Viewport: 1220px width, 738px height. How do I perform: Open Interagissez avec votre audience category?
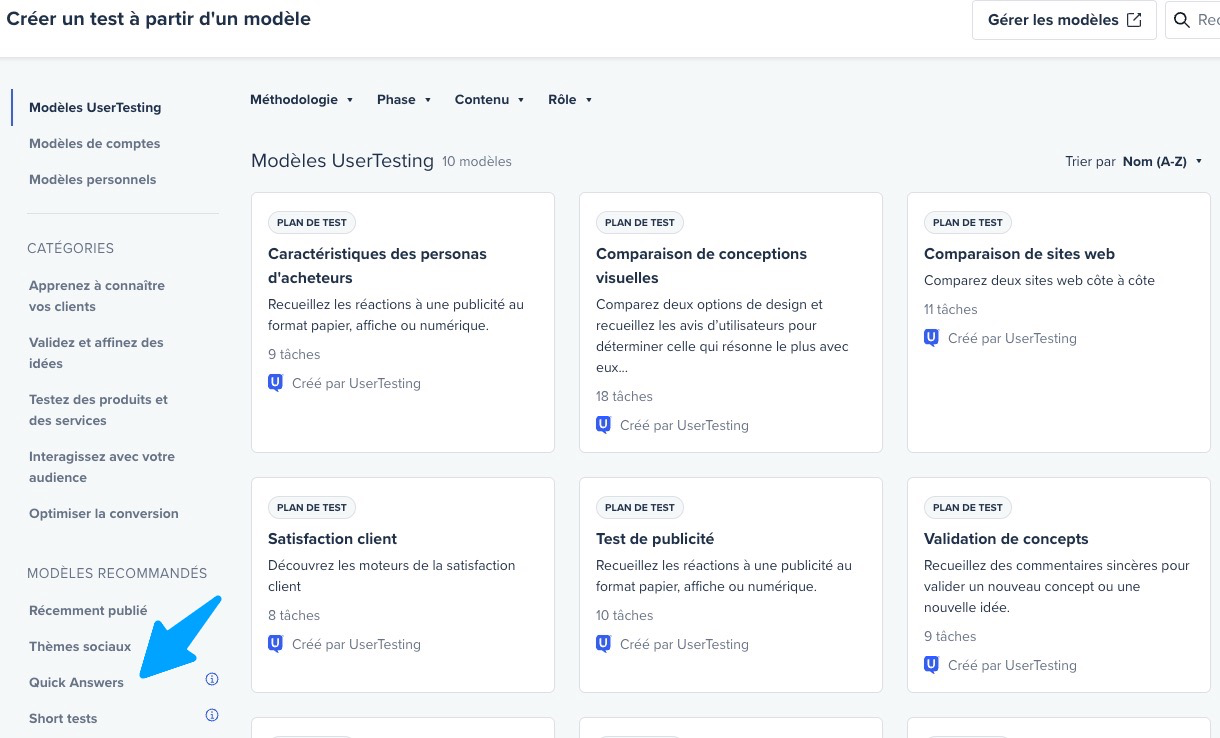coord(102,467)
